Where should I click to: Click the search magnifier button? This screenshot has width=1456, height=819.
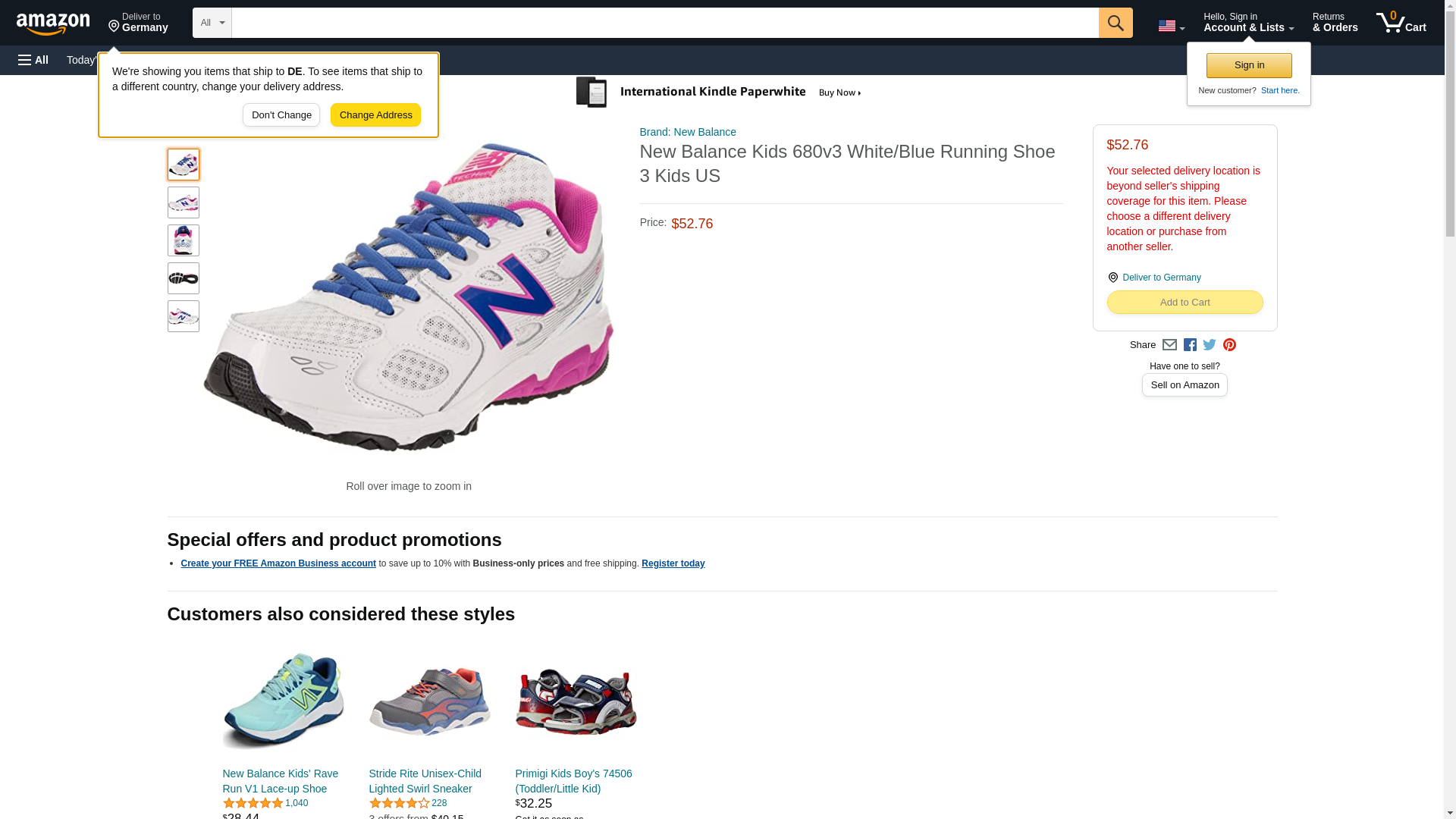coord(1115,23)
